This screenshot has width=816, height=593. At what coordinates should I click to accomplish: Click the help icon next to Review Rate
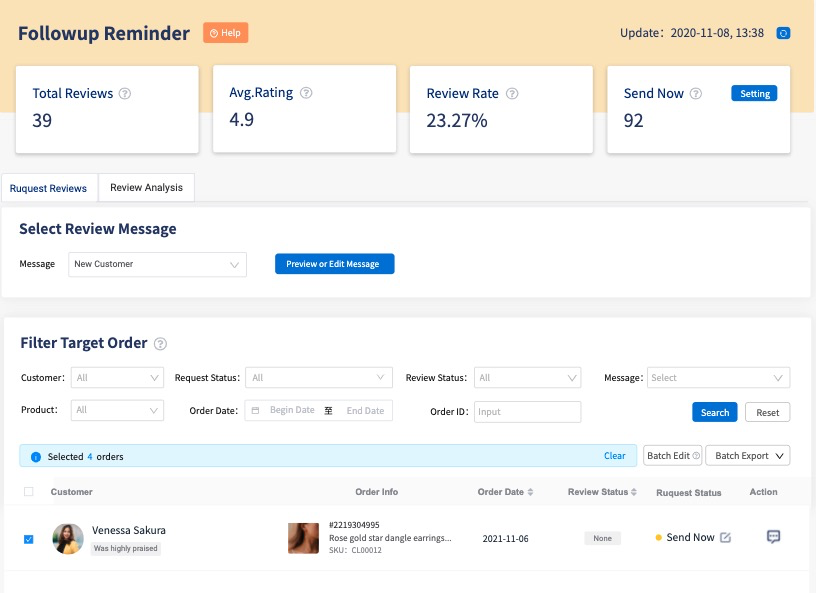point(513,93)
